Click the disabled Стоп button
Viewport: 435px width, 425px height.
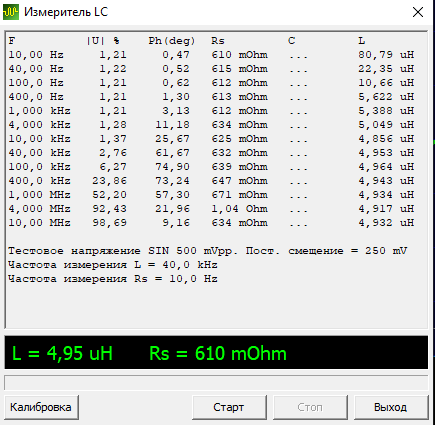pos(310,407)
